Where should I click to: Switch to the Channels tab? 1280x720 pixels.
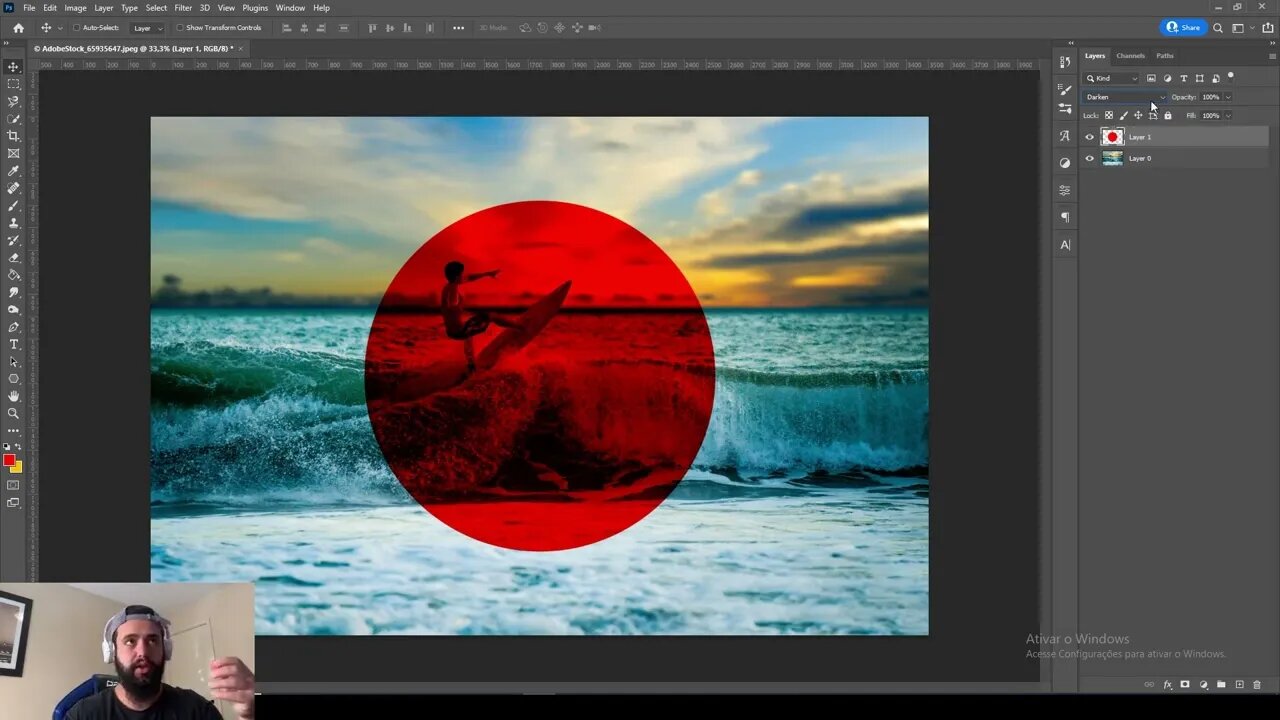tap(1131, 56)
